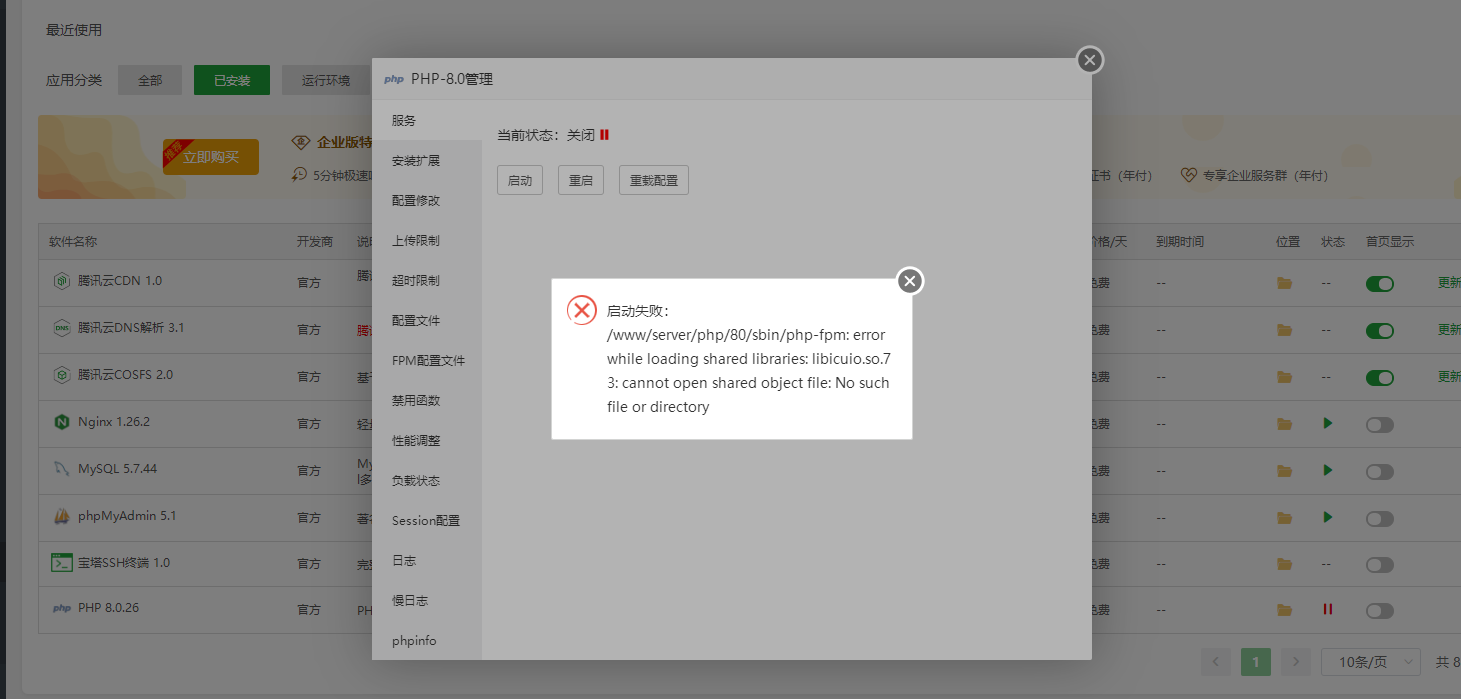Go to previous page in pagination
This screenshot has width=1461, height=699.
1216,662
